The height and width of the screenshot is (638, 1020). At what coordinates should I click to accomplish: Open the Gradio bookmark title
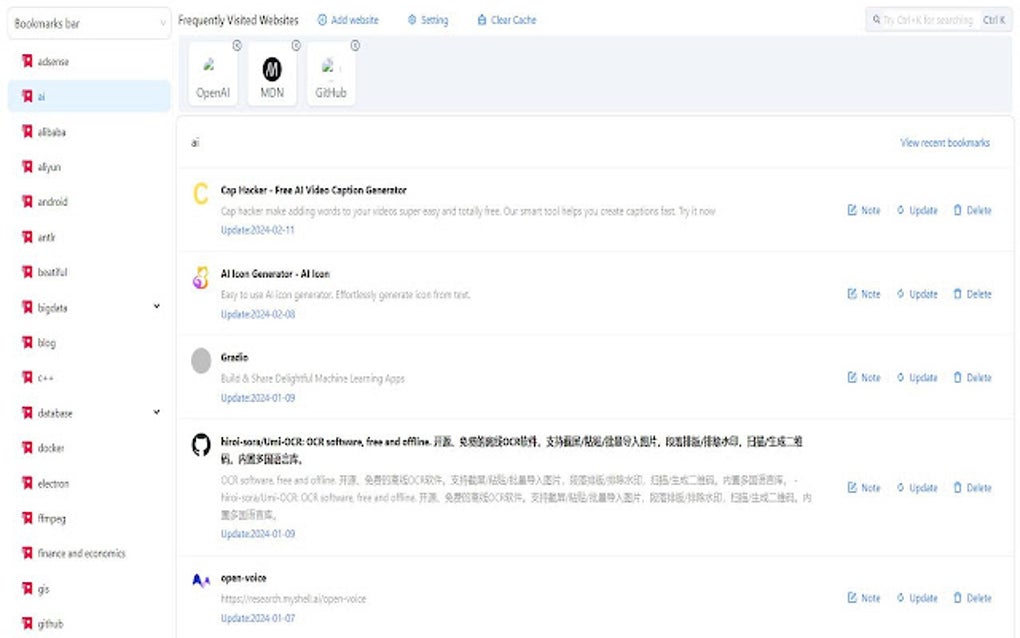(x=234, y=357)
